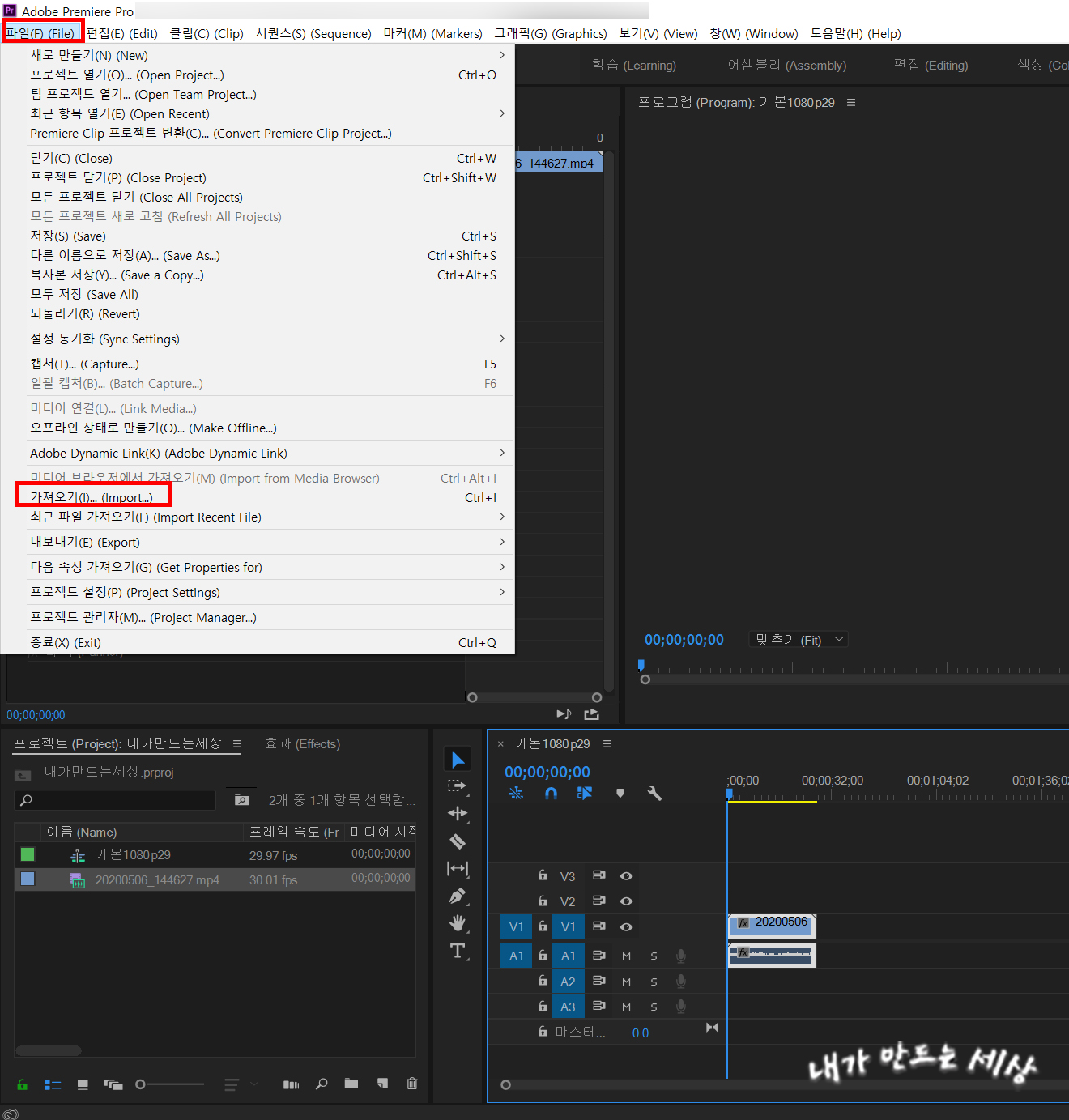The width and height of the screenshot is (1069, 1120).
Task: Select the Slip tool
Action: [458, 869]
